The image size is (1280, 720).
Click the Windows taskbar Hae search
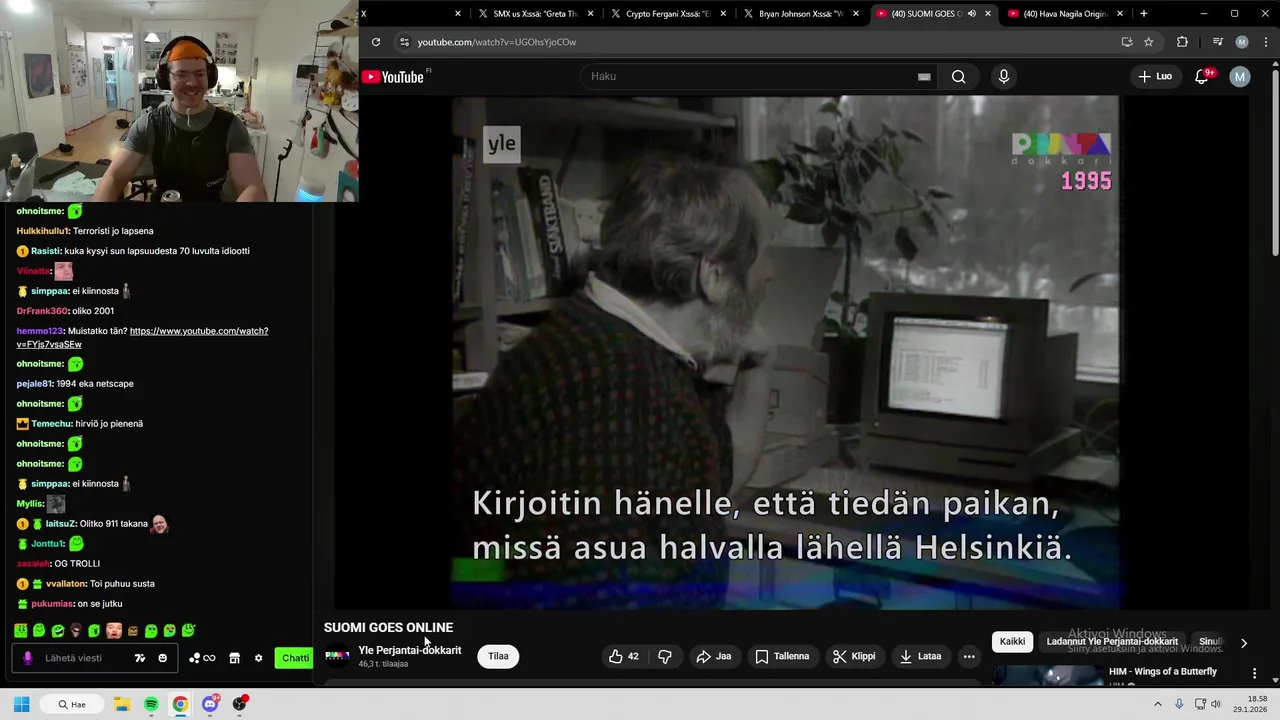click(72, 704)
